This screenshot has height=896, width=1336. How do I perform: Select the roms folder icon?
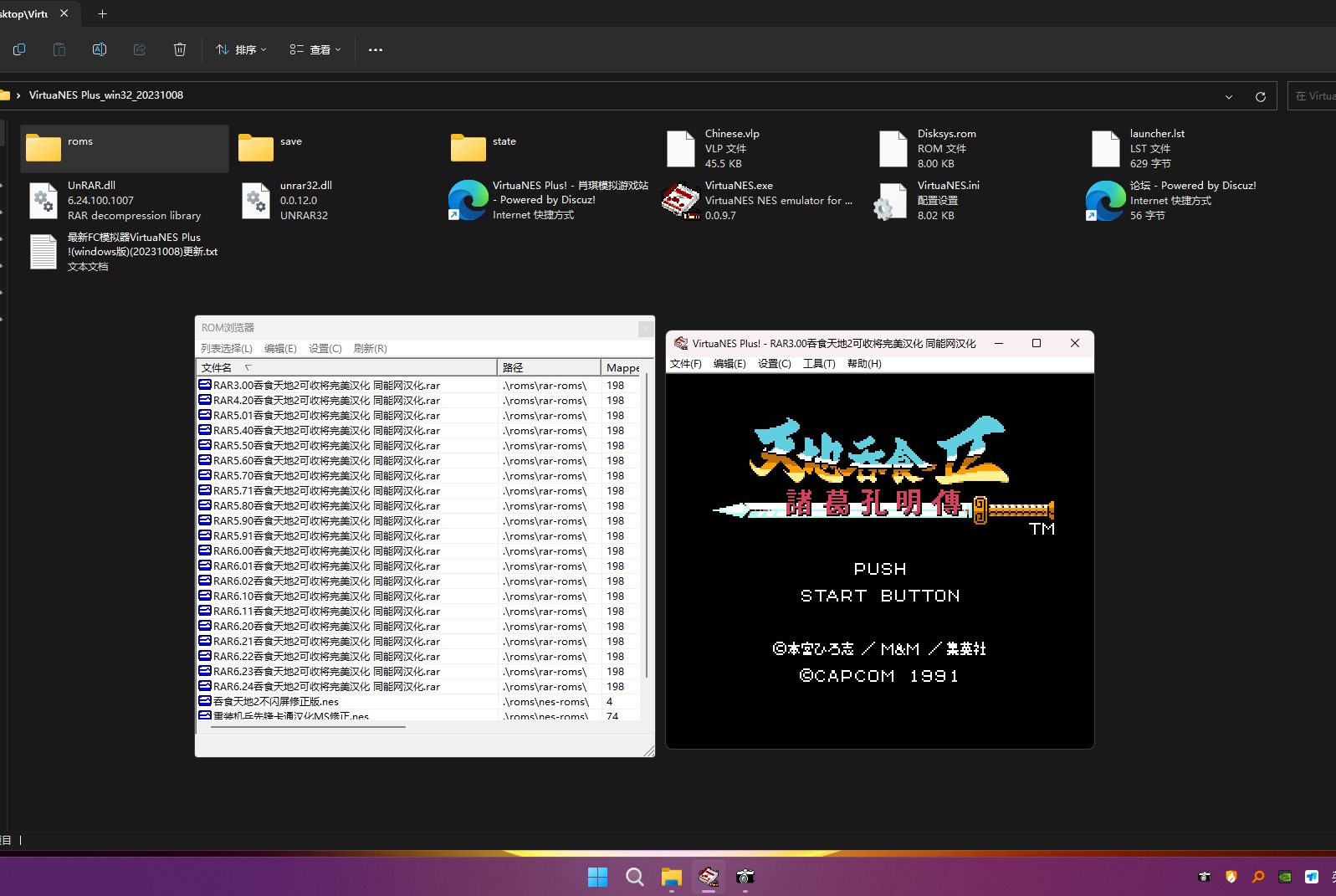pos(44,148)
